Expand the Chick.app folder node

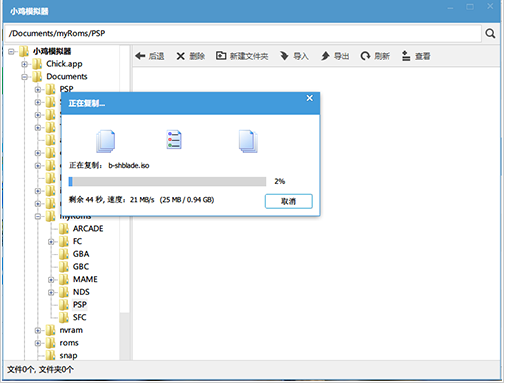point(24,64)
